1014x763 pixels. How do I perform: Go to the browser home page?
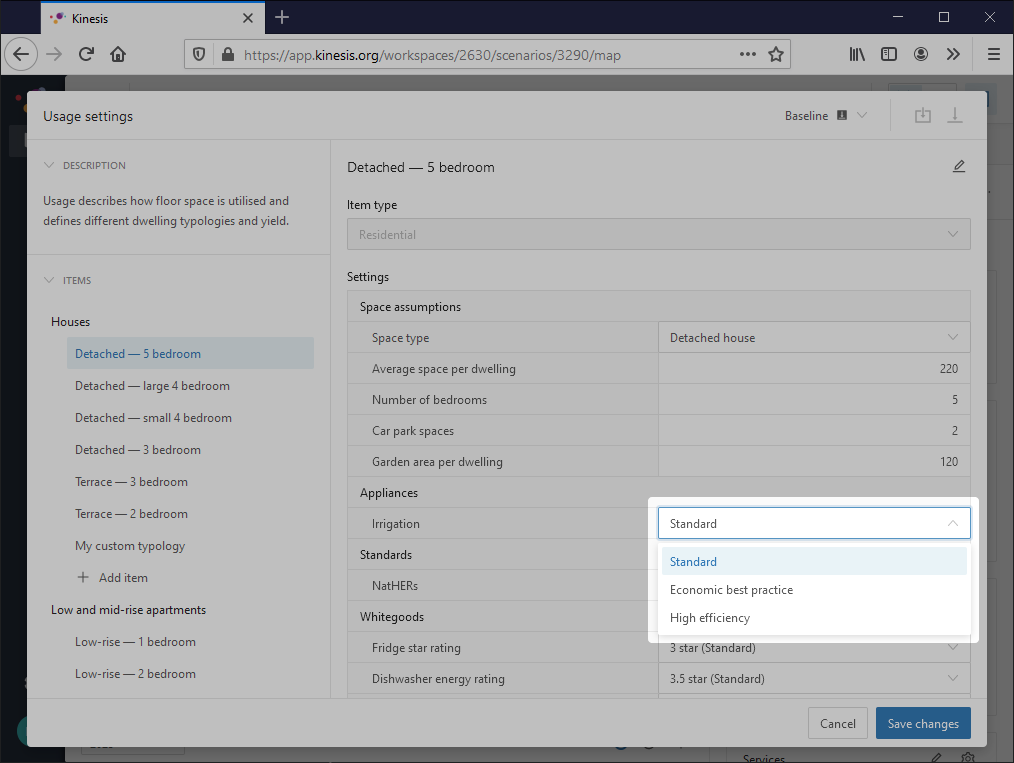pyautogui.click(x=118, y=54)
